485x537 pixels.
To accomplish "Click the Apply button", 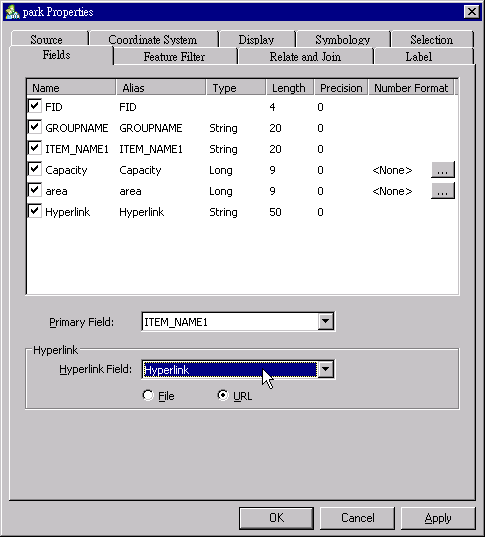I will pos(438,518).
